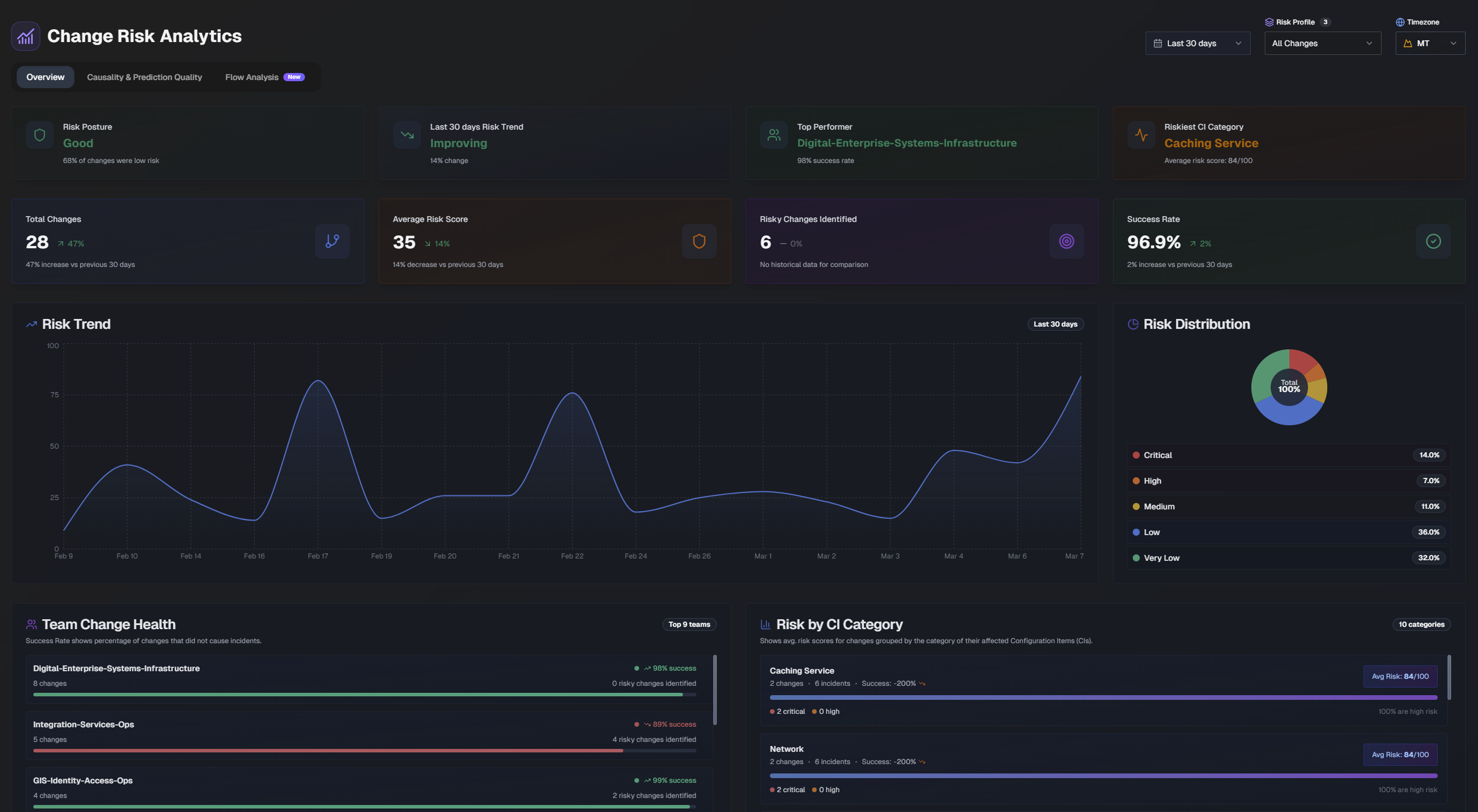Click the up arrow icon beside 2% in Success Rate

point(1193,244)
